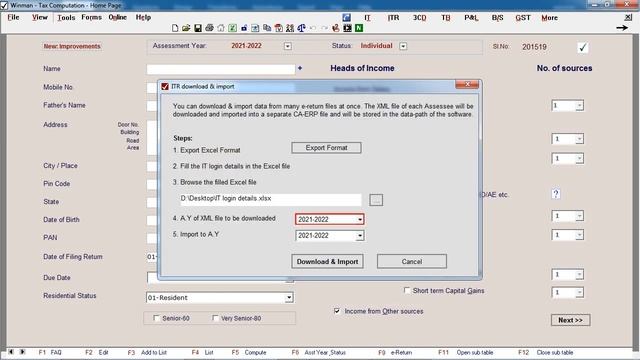Open the Online menu
This screenshot has height=360, width=640.
tap(118, 17)
